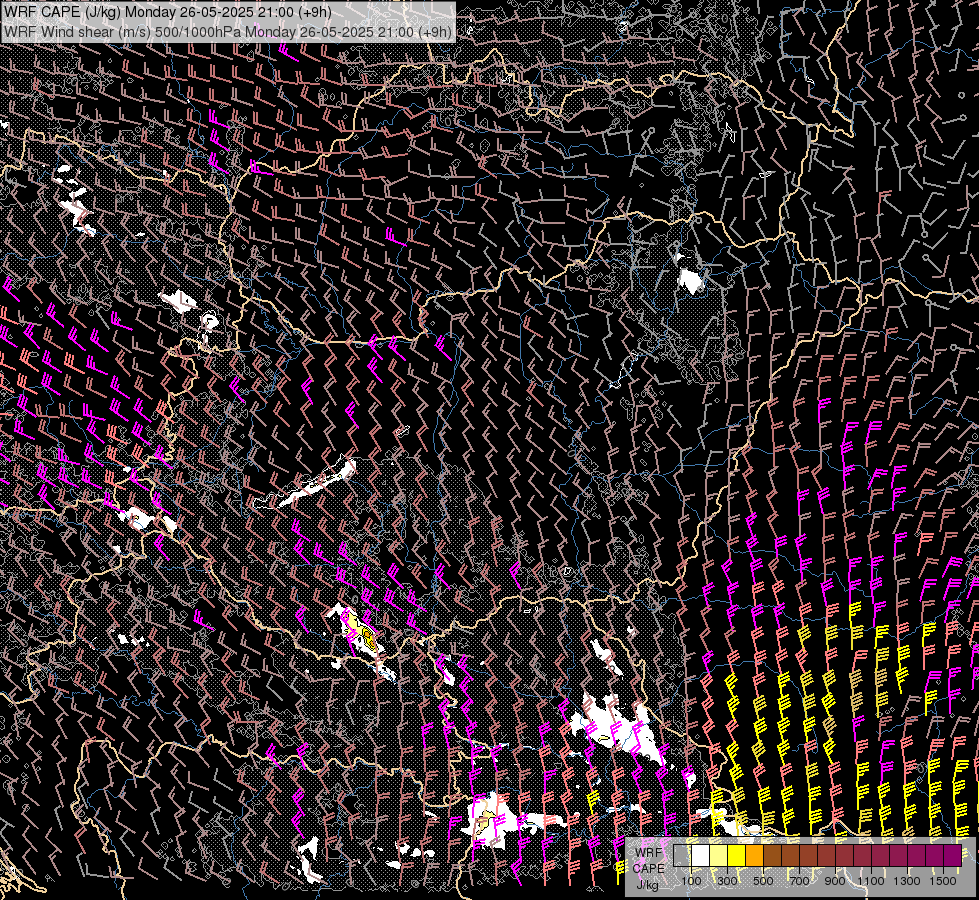Image resolution: width=979 pixels, height=900 pixels.
Task: Click the 'J/kg' unit label in legend
Action: coord(647,885)
